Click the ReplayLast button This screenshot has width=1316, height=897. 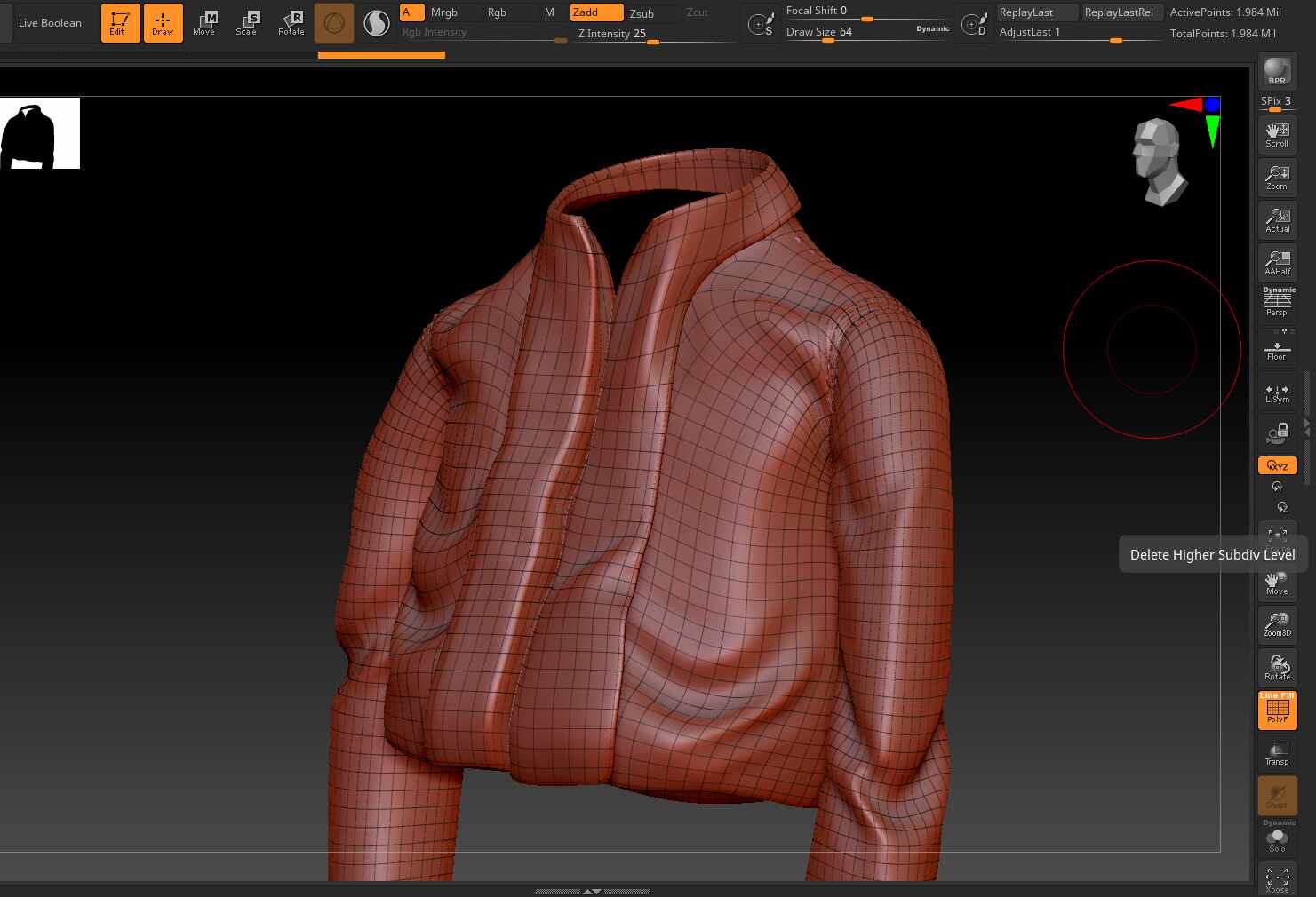pos(1026,12)
